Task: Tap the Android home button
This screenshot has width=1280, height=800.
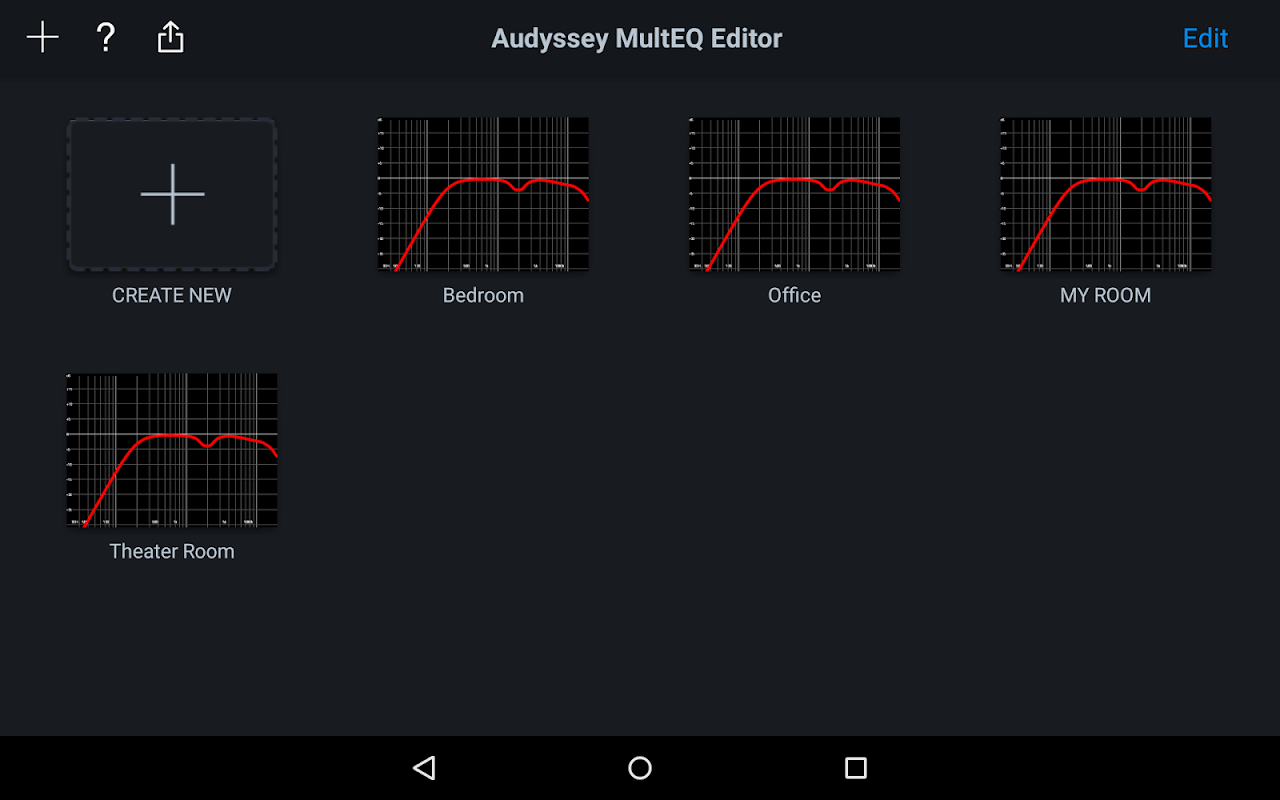Action: (640, 768)
